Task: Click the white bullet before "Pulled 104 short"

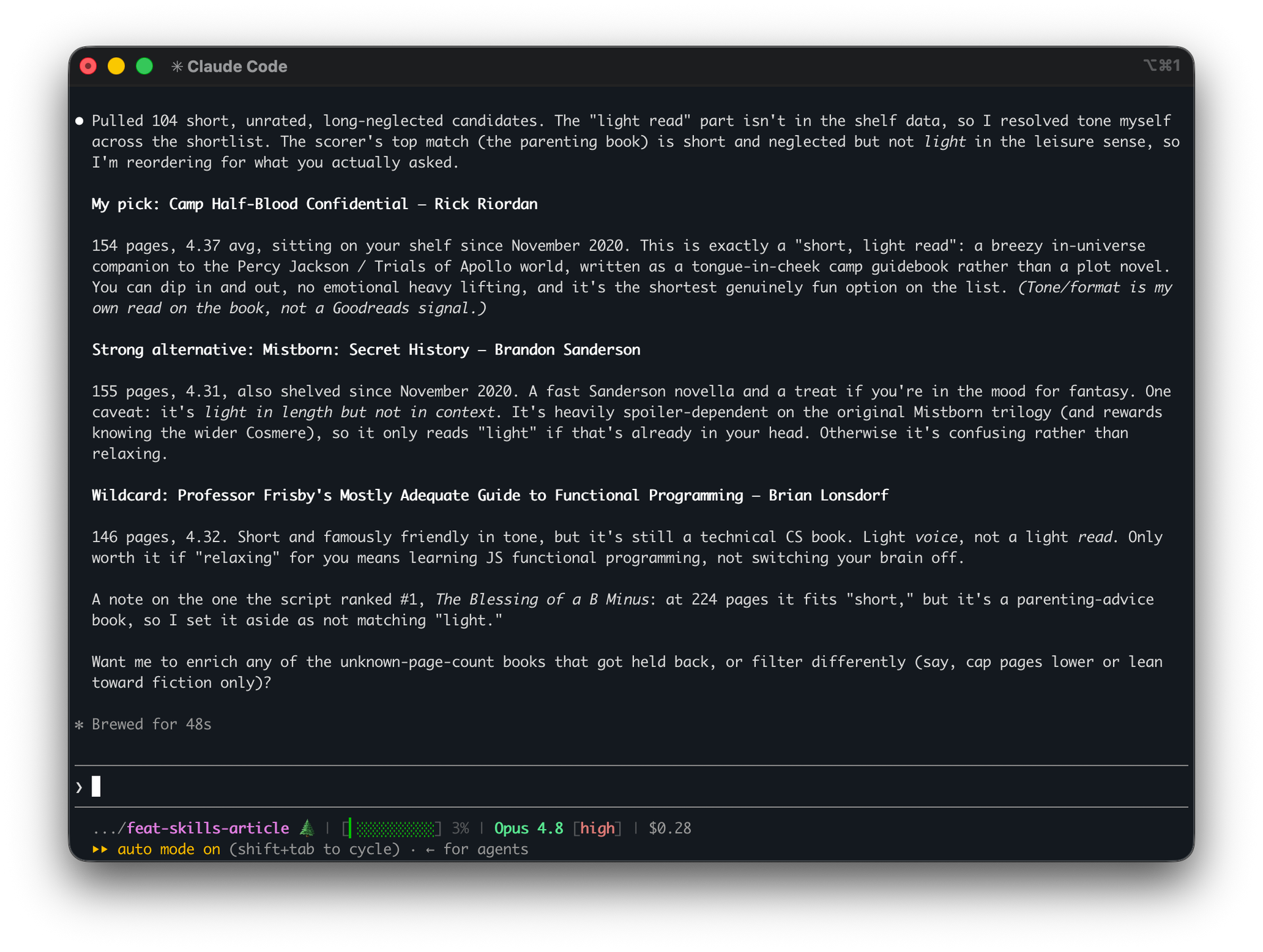Action: pyautogui.click(x=80, y=121)
